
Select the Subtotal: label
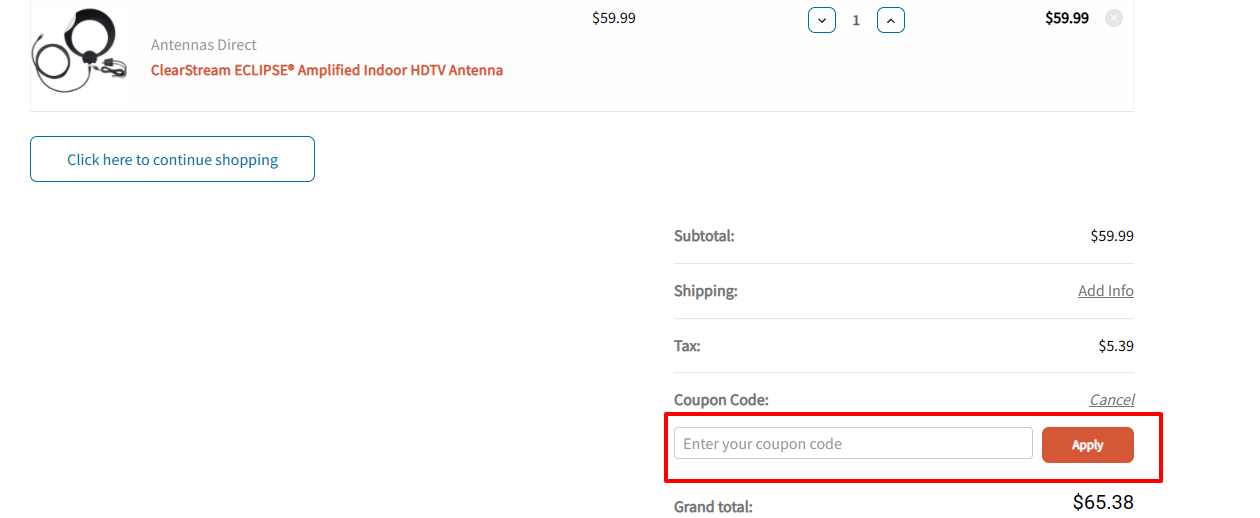(704, 236)
